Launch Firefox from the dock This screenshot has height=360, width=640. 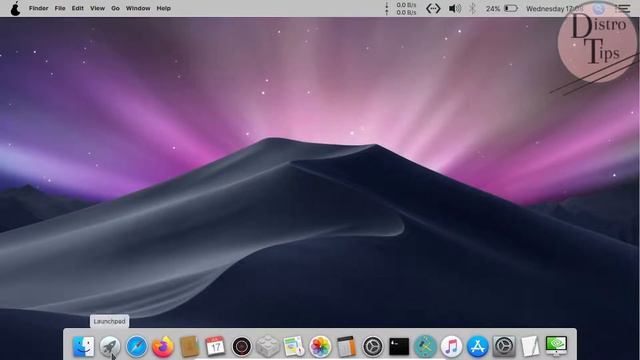(x=163, y=347)
